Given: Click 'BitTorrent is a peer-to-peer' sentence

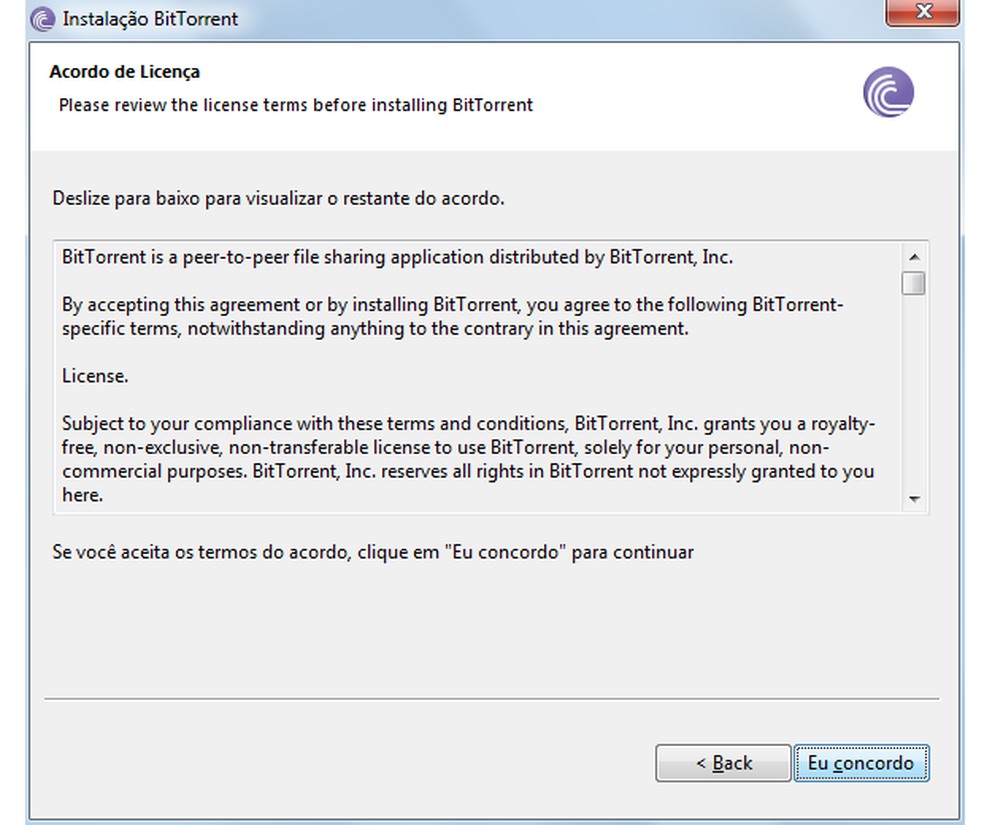Looking at the screenshot, I should point(397,257).
